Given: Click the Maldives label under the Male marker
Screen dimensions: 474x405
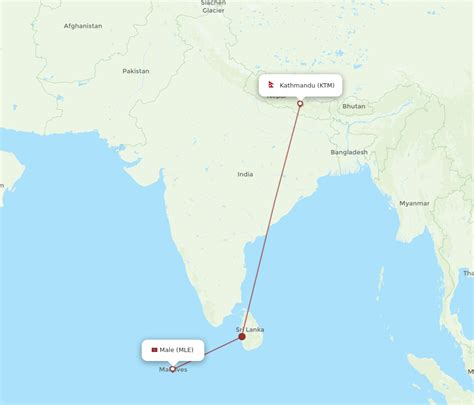Looking at the screenshot, I should click(x=173, y=370).
